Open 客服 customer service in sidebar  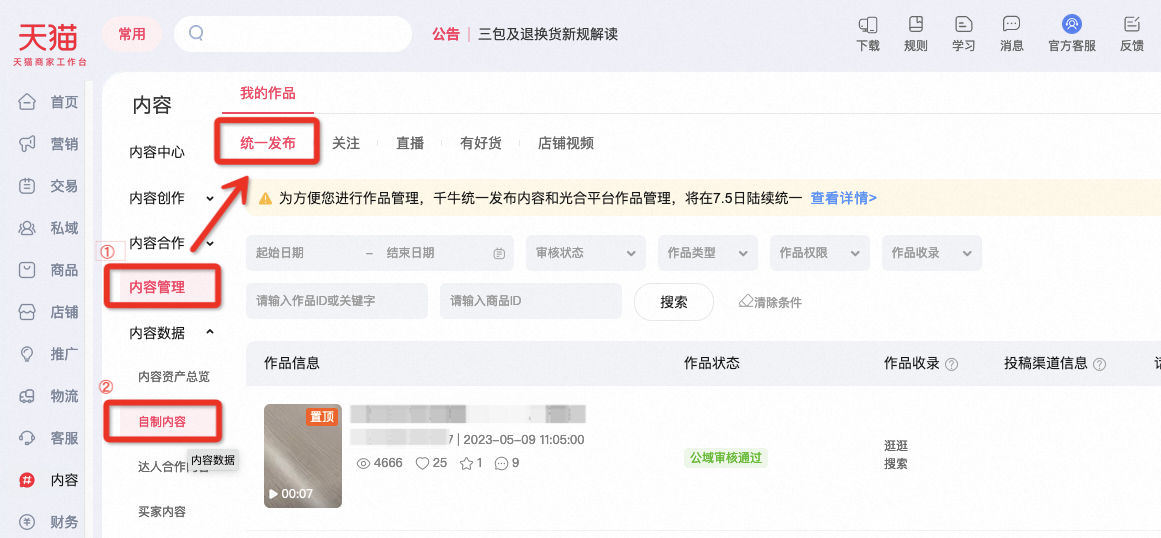[50, 438]
